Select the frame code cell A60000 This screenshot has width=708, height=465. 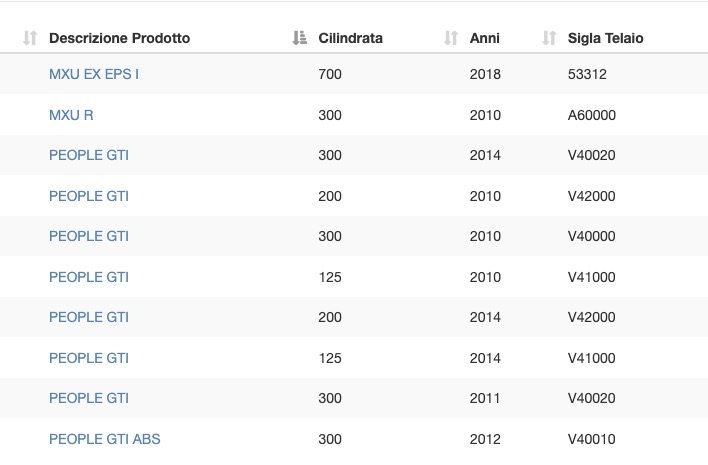592,115
